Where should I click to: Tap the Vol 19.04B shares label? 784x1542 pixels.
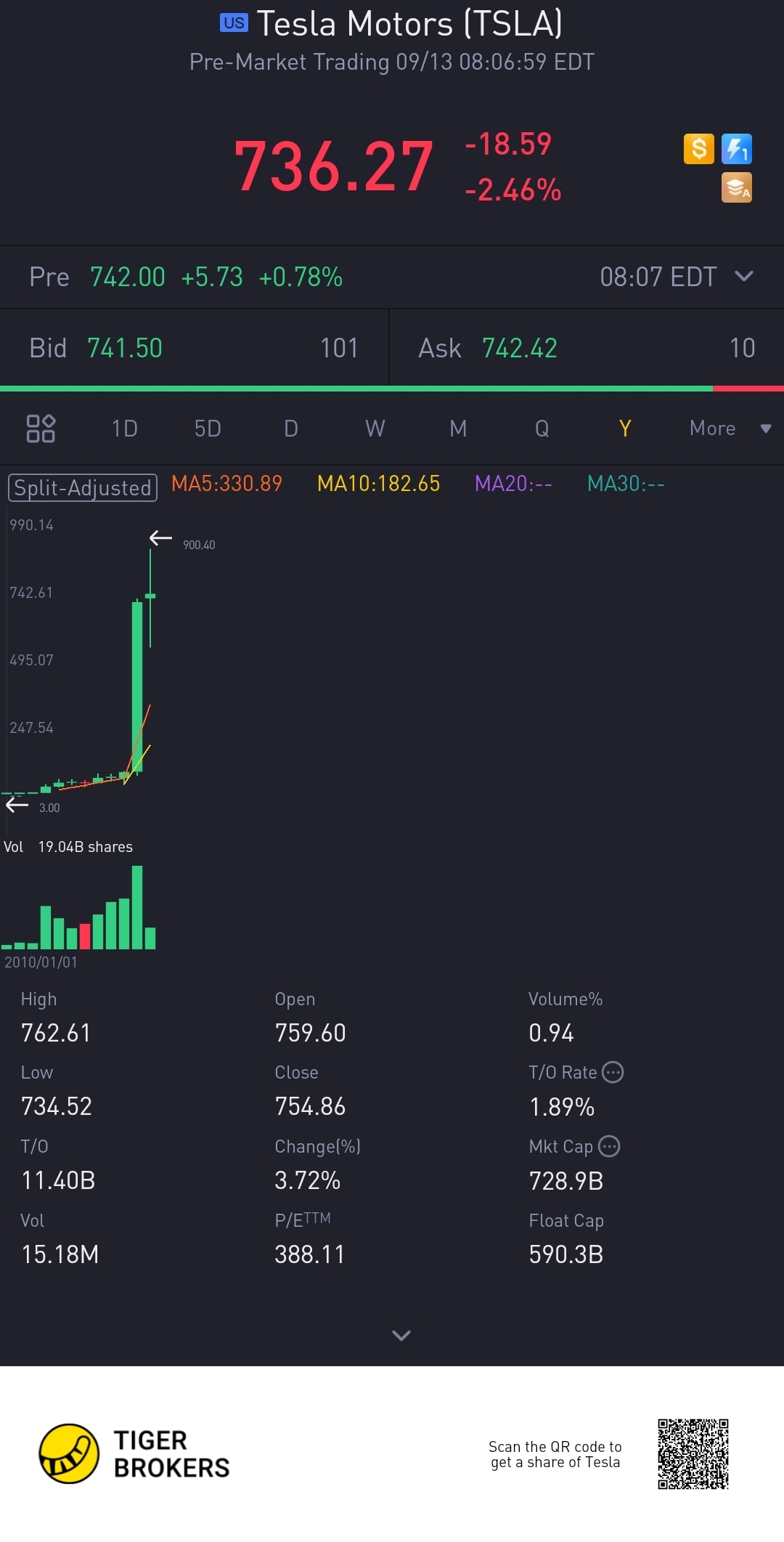pyautogui.click(x=68, y=847)
